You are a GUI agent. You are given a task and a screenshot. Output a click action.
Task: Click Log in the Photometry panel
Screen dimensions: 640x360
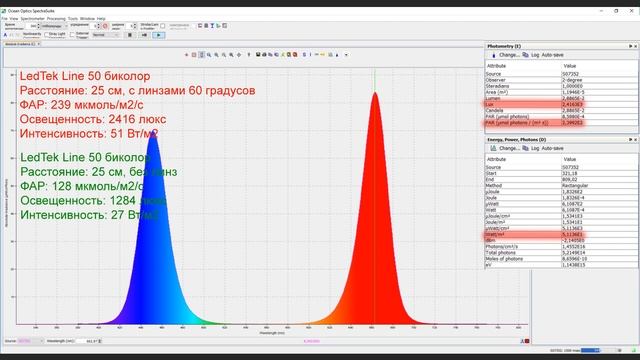[535, 55]
